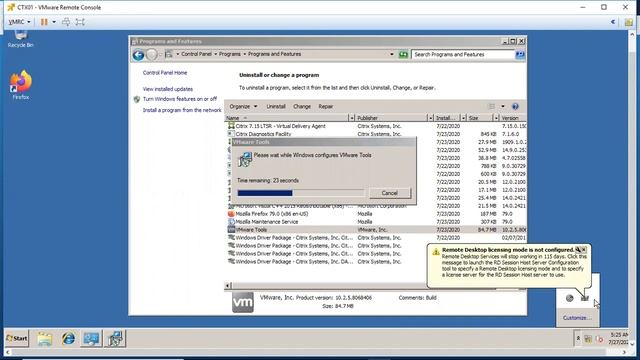Image resolution: width=640 pixels, height=360 pixels.
Task: Select Mozilla Maintenance Service entry
Action: [x=376, y=222]
